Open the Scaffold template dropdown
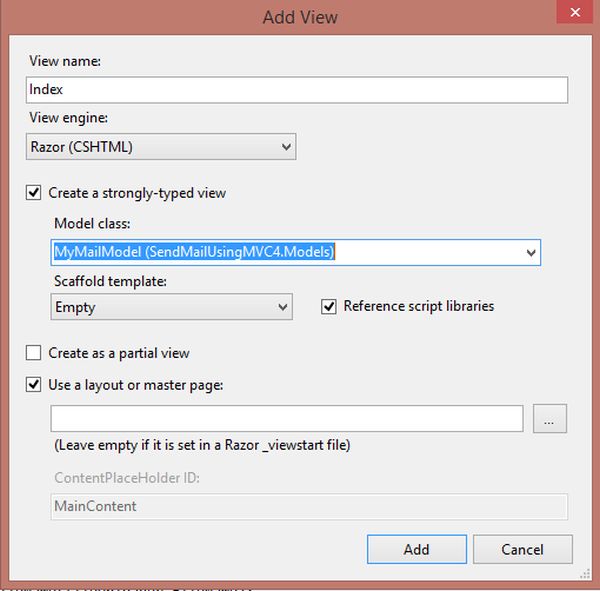 pos(172,307)
